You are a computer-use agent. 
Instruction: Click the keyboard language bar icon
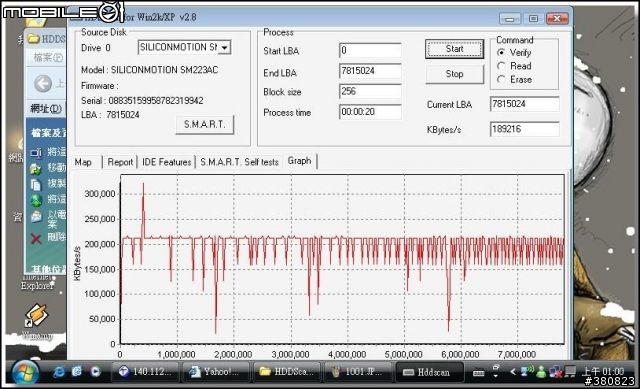tap(478, 373)
